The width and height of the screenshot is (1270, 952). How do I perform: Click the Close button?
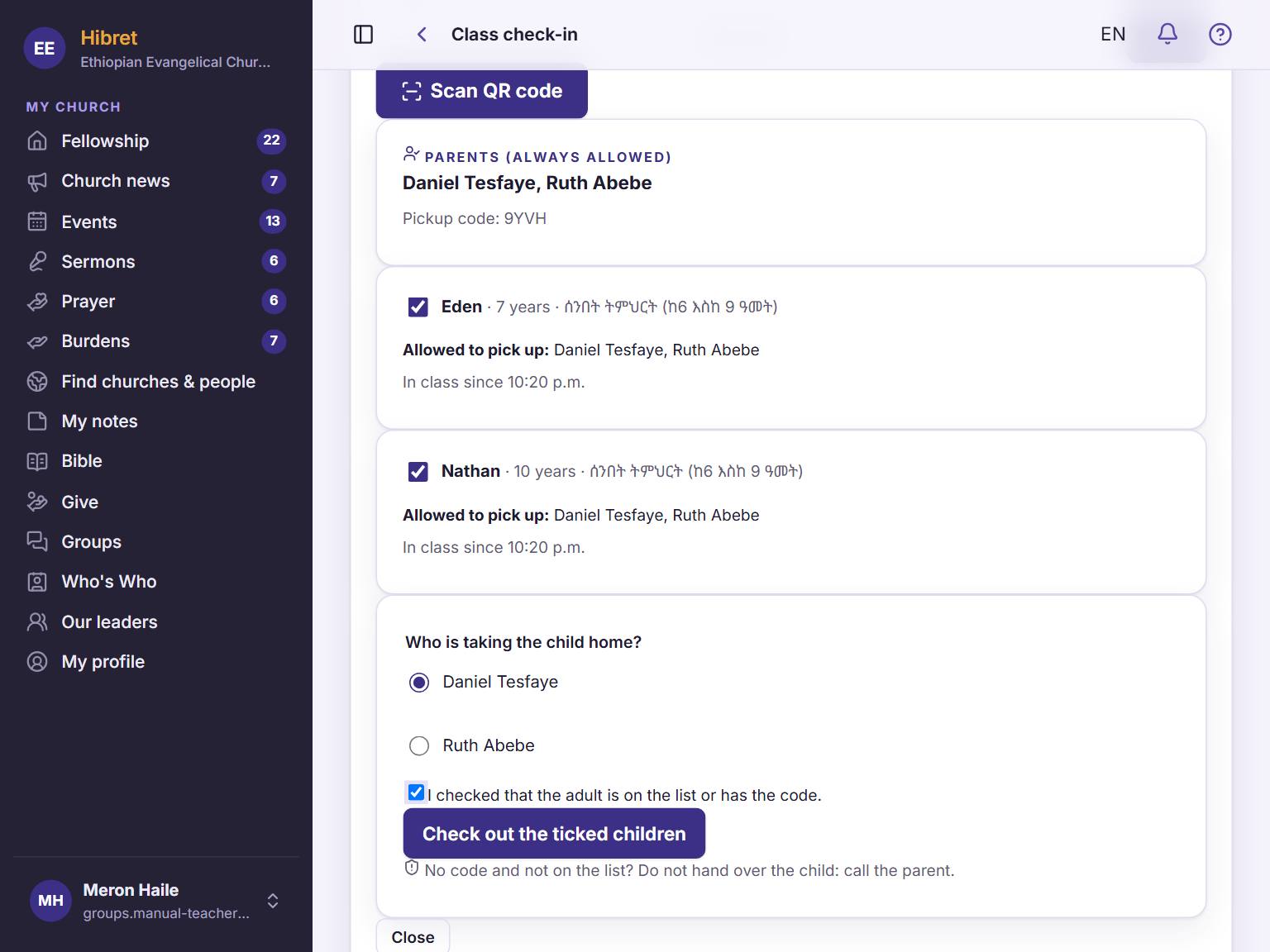[x=413, y=936]
